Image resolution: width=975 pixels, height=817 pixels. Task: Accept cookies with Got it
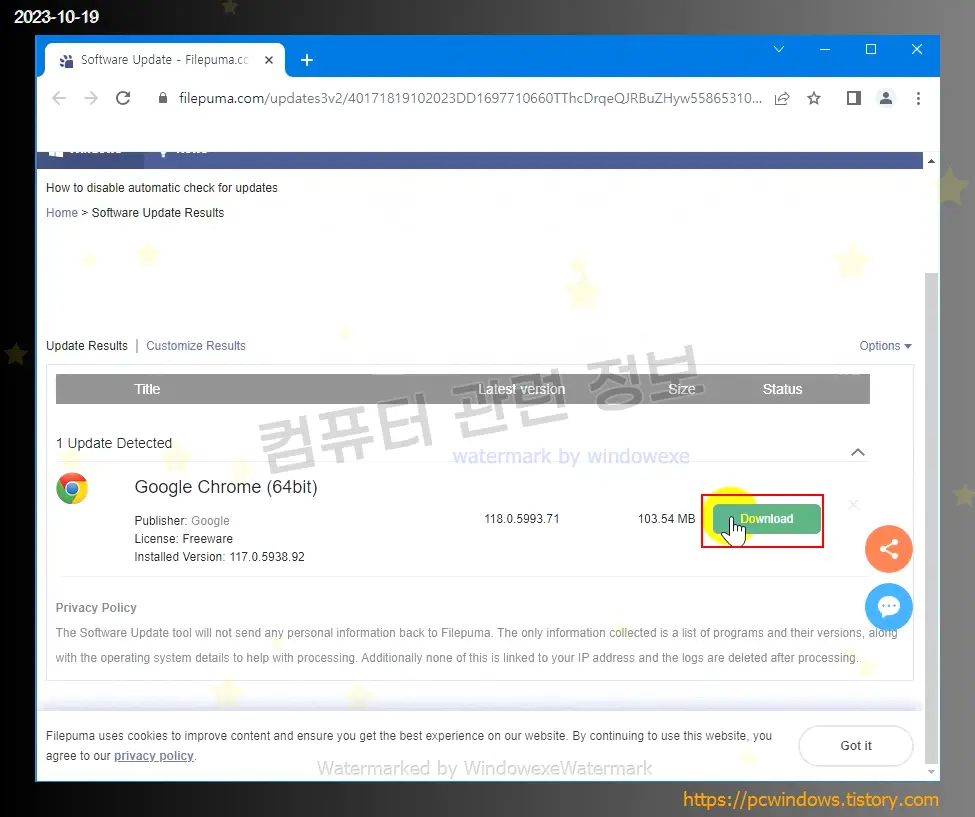[x=856, y=745]
